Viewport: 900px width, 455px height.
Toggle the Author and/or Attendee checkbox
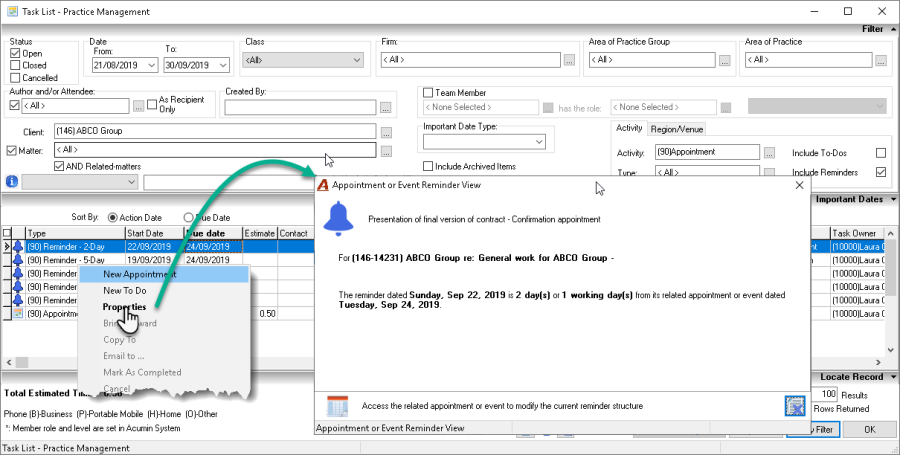15,105
